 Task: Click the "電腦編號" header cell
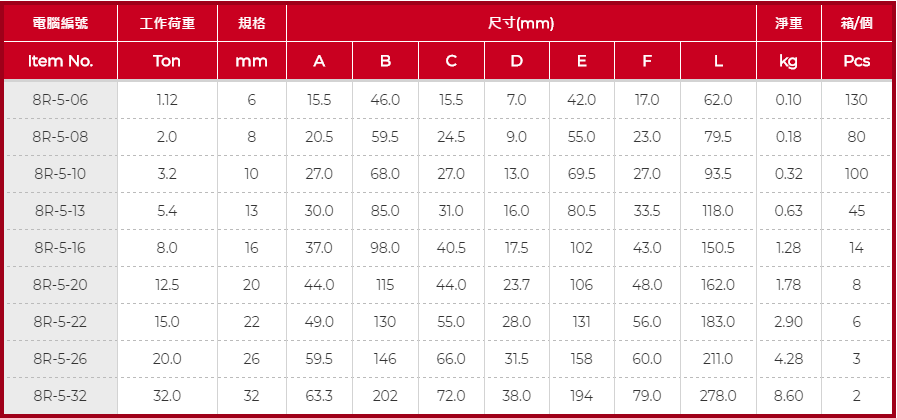click(61, 23)
